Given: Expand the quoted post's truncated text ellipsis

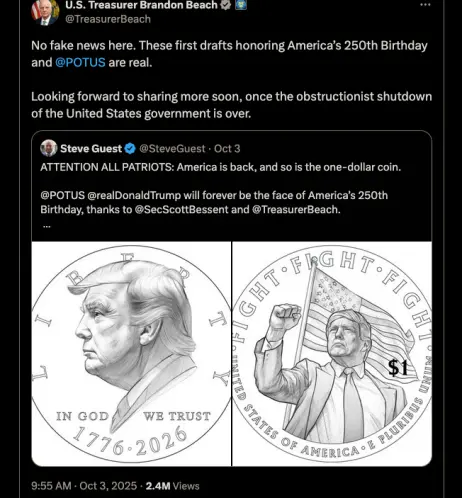Looking at the screenshot, I should [47, 226].
